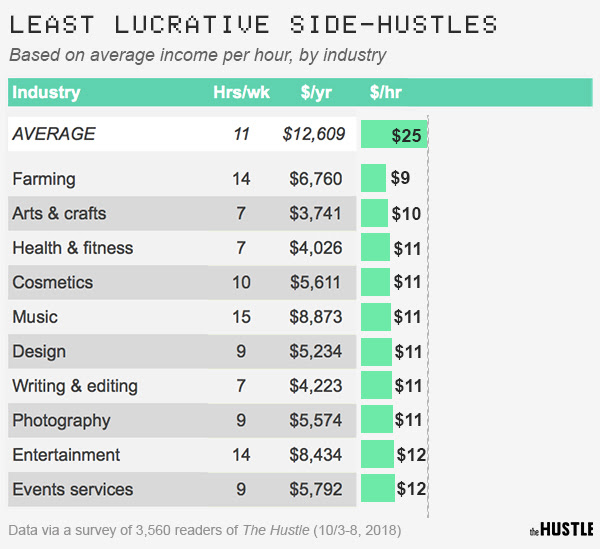The width and height of the screenshot is (600, 549).
Task: Click the Least Lucrative Side-Hustles title
Action: point(253,24)
